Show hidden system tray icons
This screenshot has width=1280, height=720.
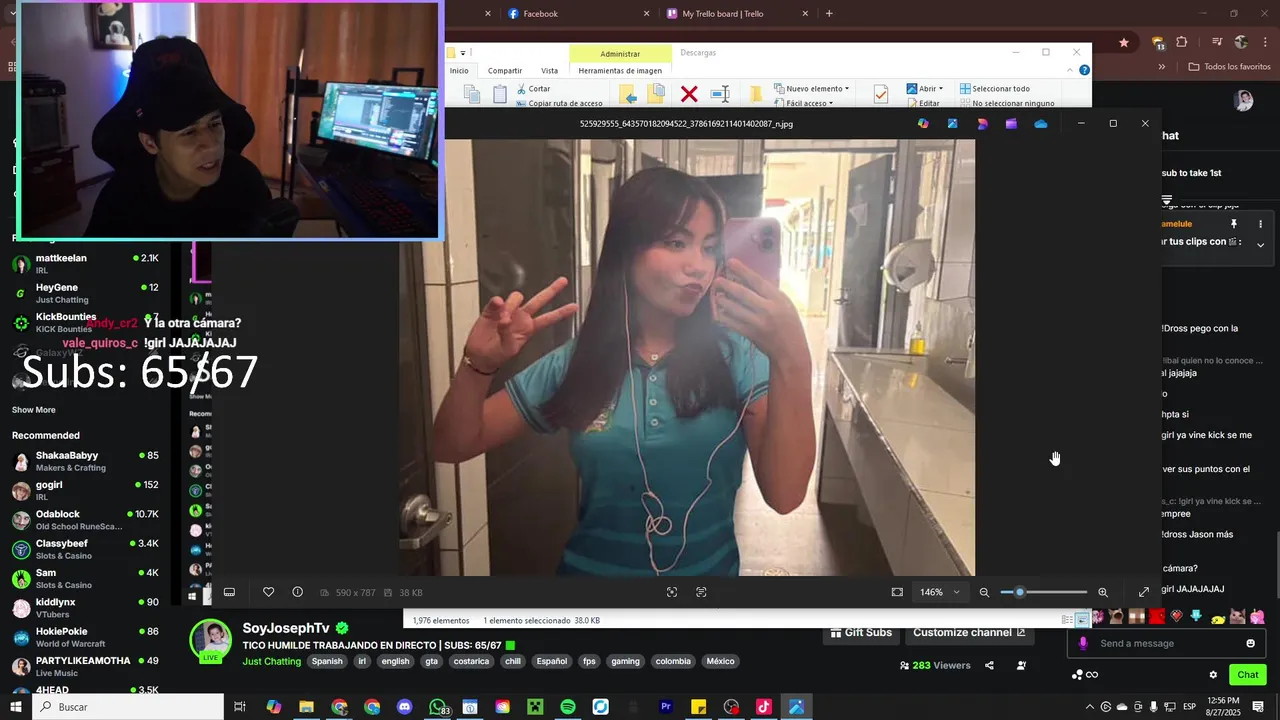click(x=1089, y=707)
